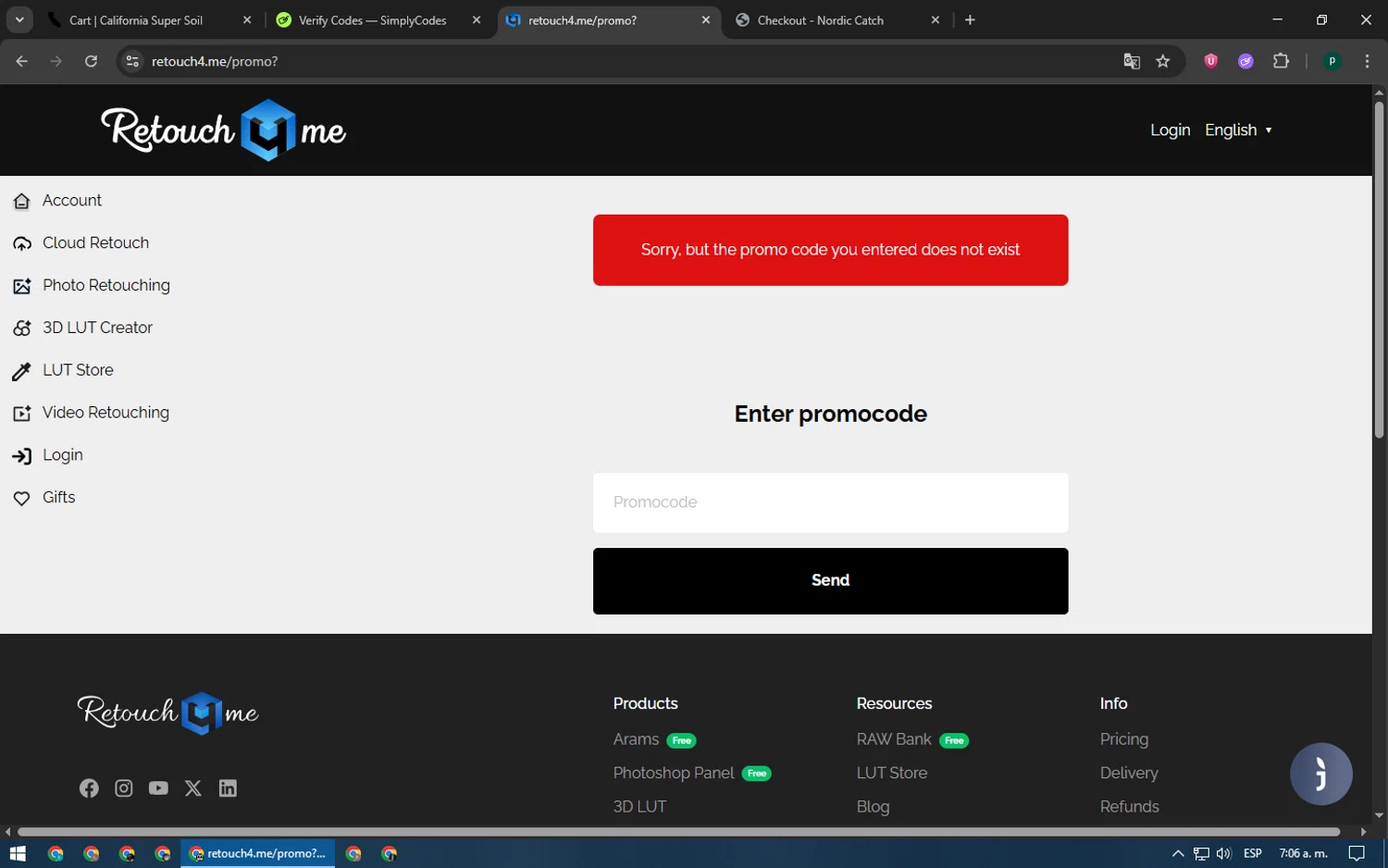Open the Delivery footer link
The height and width of the screenshot is (868, 1388).
point(1129,774)
